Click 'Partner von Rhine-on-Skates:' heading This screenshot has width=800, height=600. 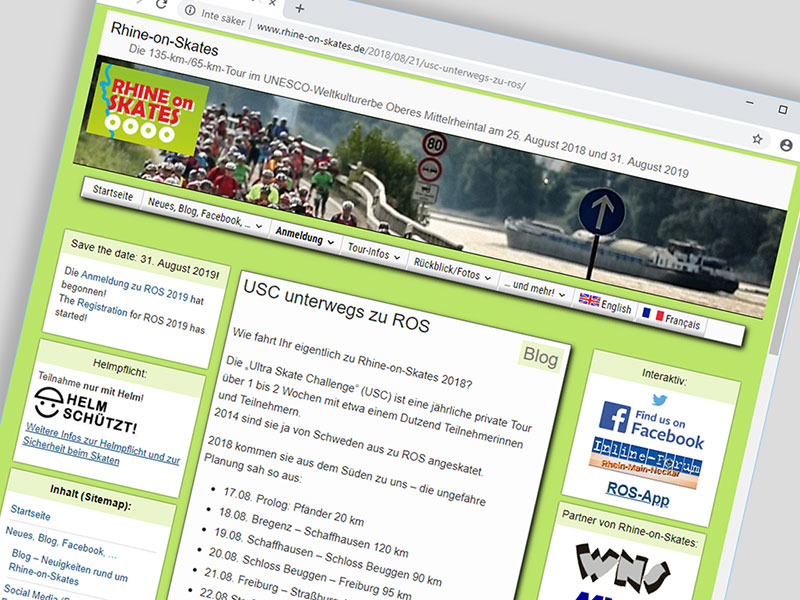pos(630,528)
